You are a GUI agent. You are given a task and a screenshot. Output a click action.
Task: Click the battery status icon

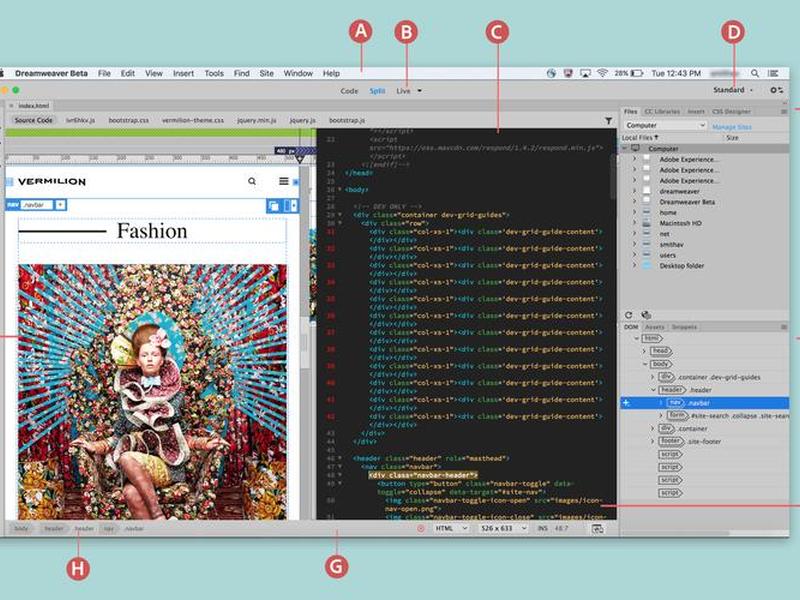(x=637, y=73)
